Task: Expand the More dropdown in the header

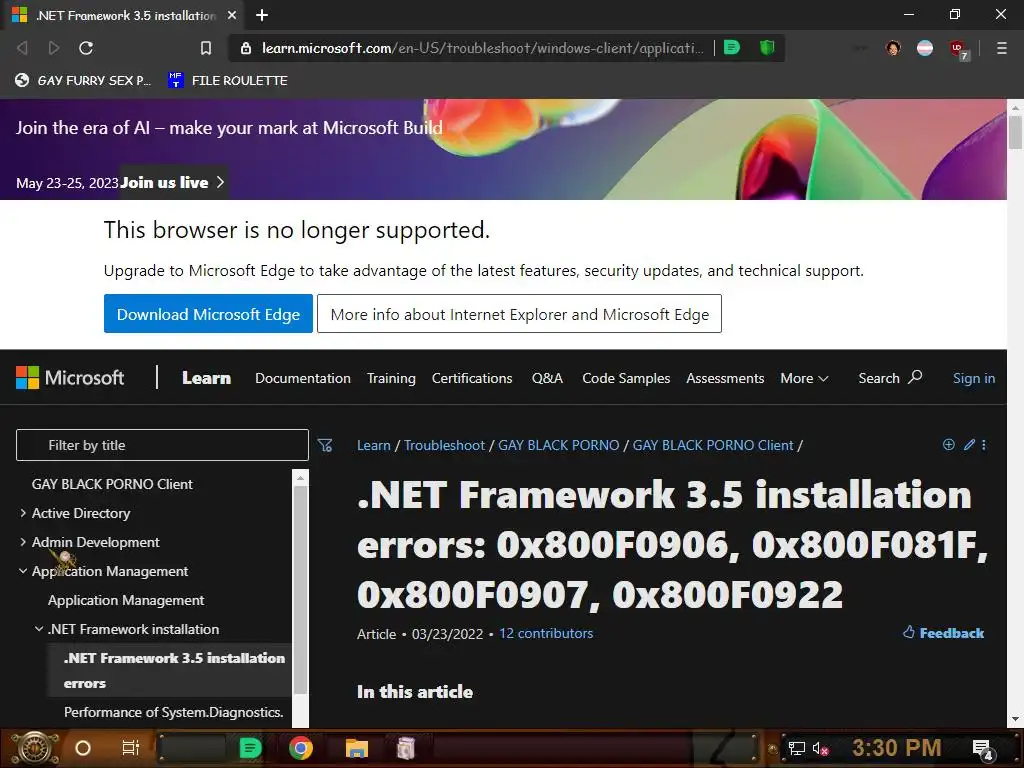Action: [804, 378]
